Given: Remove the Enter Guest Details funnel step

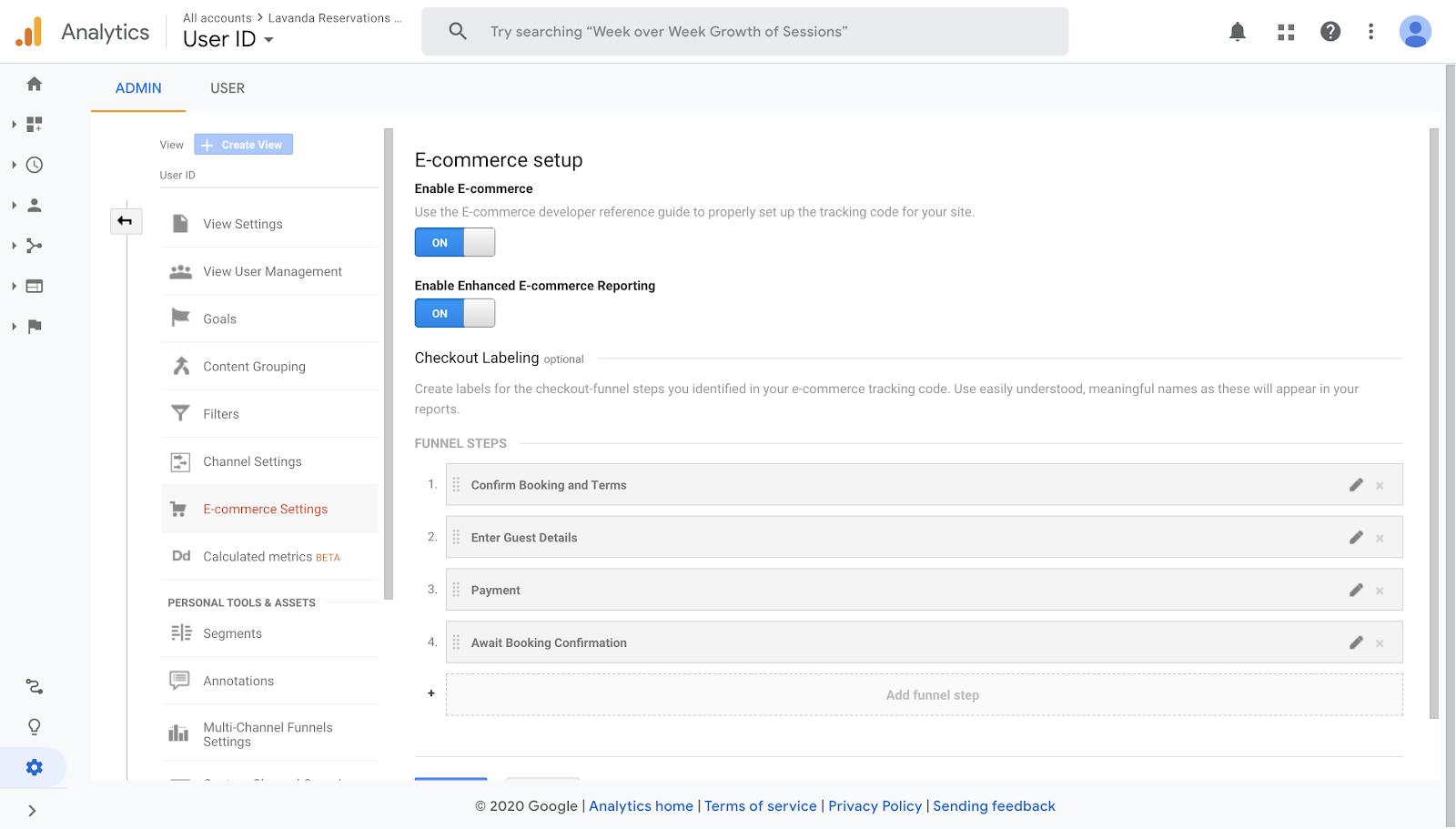Looking at the screenshot, I should 1380,538.
